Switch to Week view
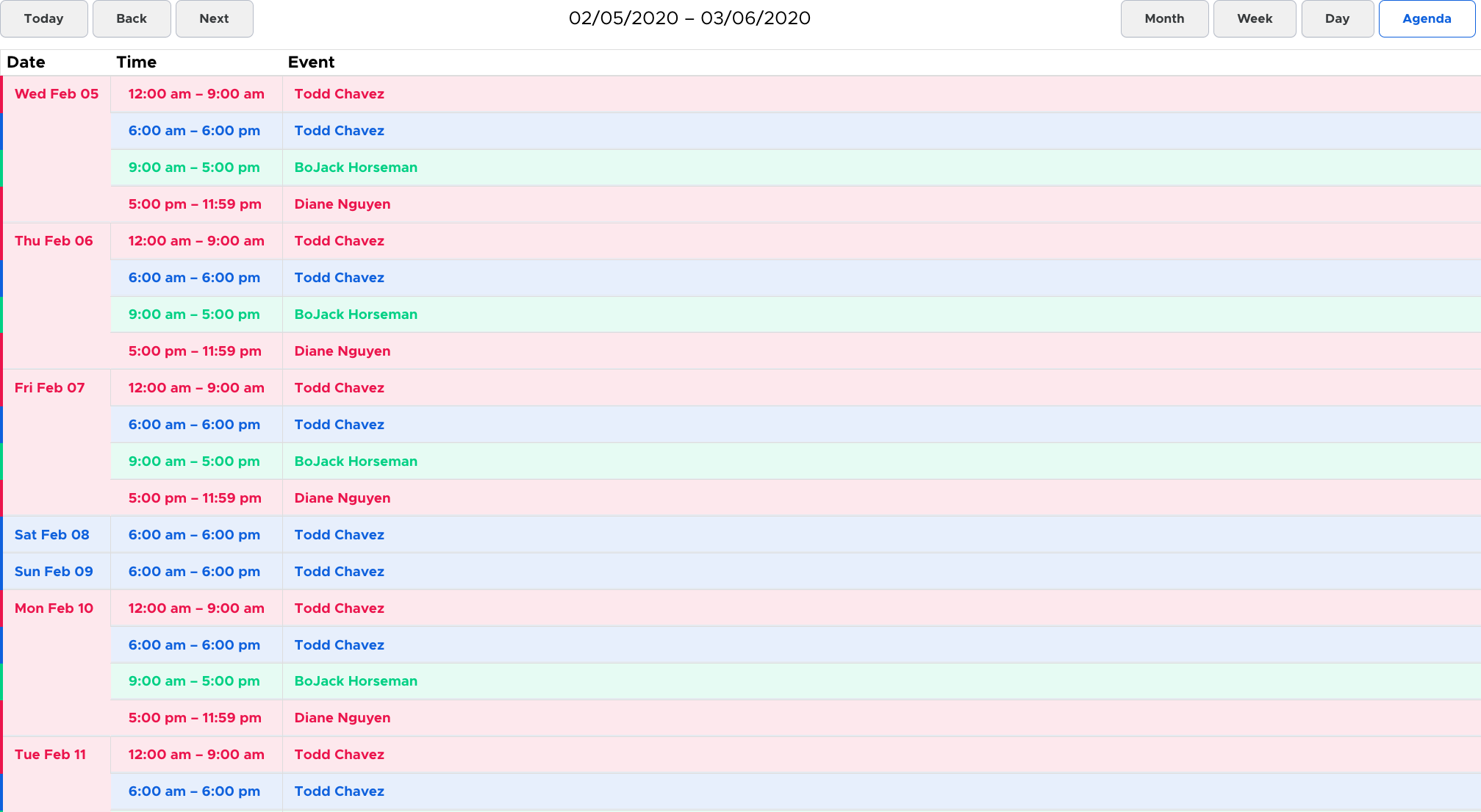The width and height of the screenshot is (1481, 812). point(1255,18)
